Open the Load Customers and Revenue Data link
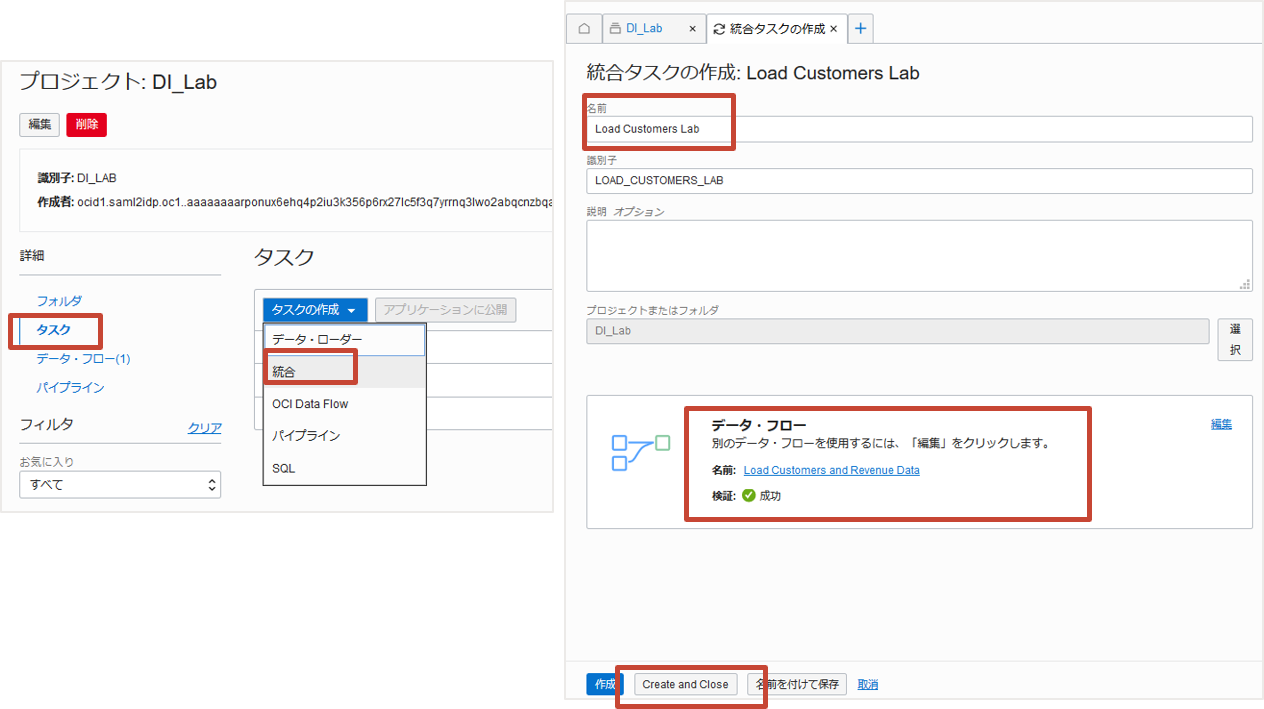Viewport: 1264px width, 709px height. click(x=832, y=471)
